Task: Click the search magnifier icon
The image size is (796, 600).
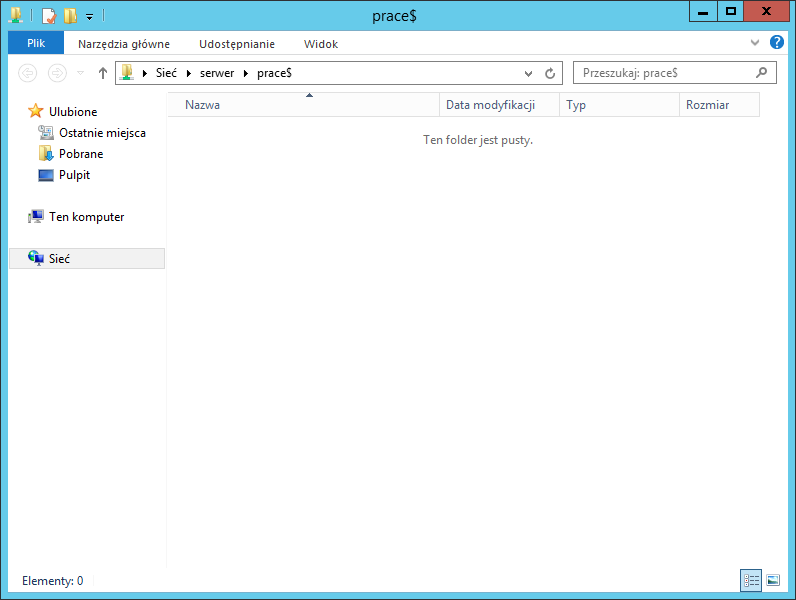Action: [761, 73]
